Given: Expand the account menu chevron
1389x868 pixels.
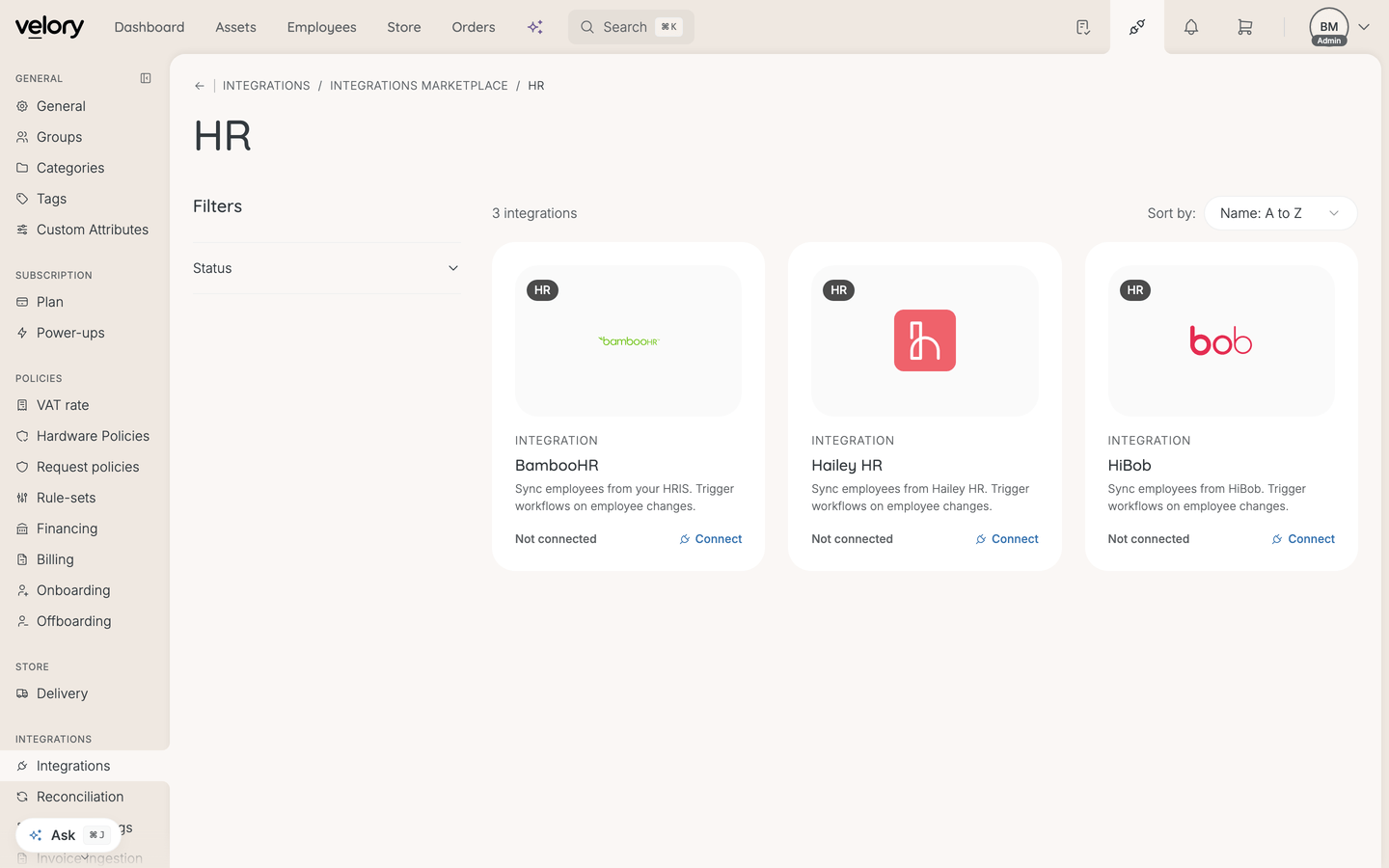Looking at the screenshot, I should coord(1364,27).
